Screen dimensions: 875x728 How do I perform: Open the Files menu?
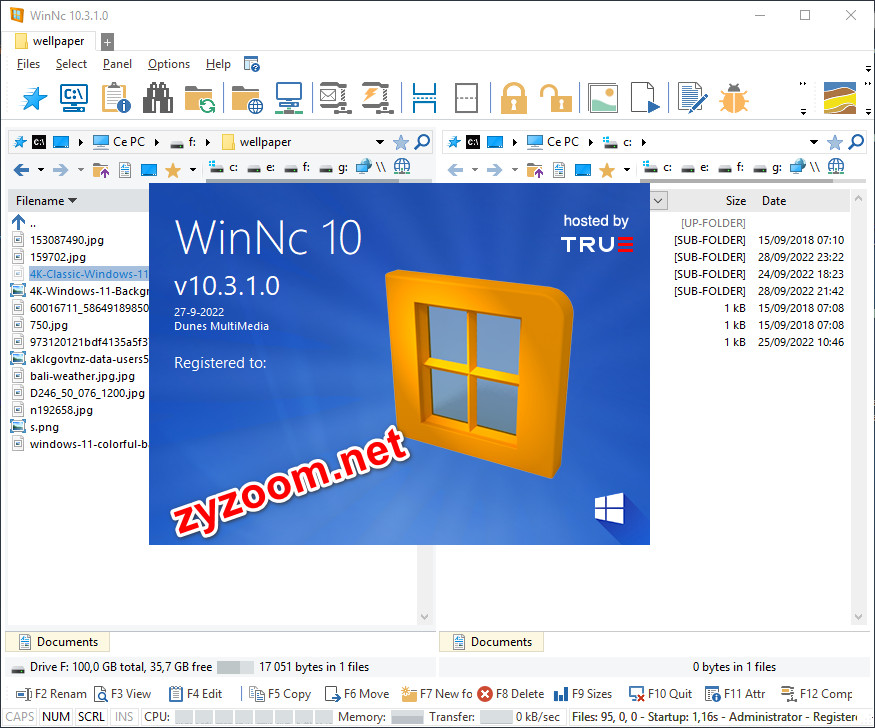(28, 64)
